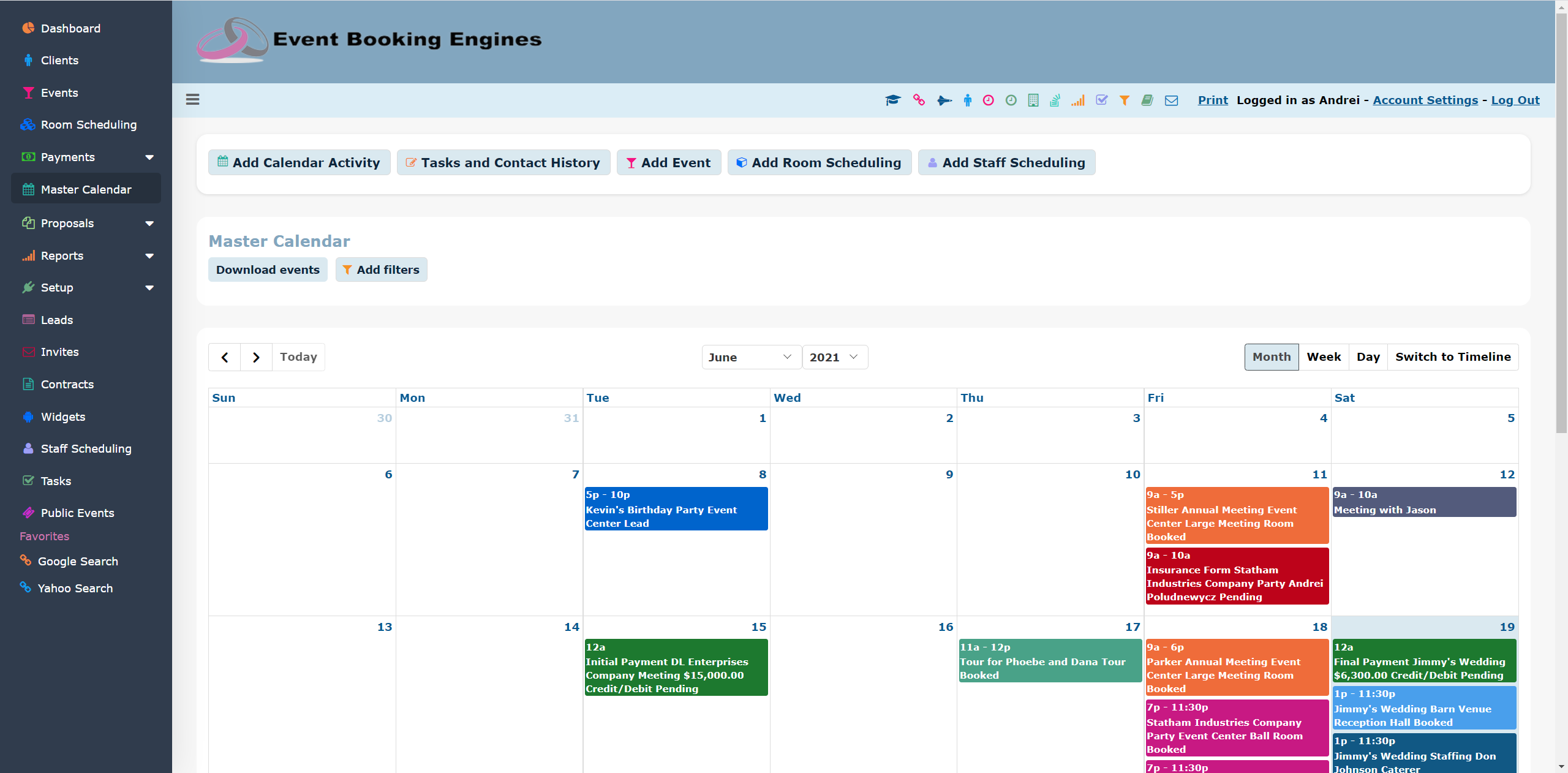Screen dimensions: 1568x773
Task: Open the June month dropdown
Action: point(751,357)
